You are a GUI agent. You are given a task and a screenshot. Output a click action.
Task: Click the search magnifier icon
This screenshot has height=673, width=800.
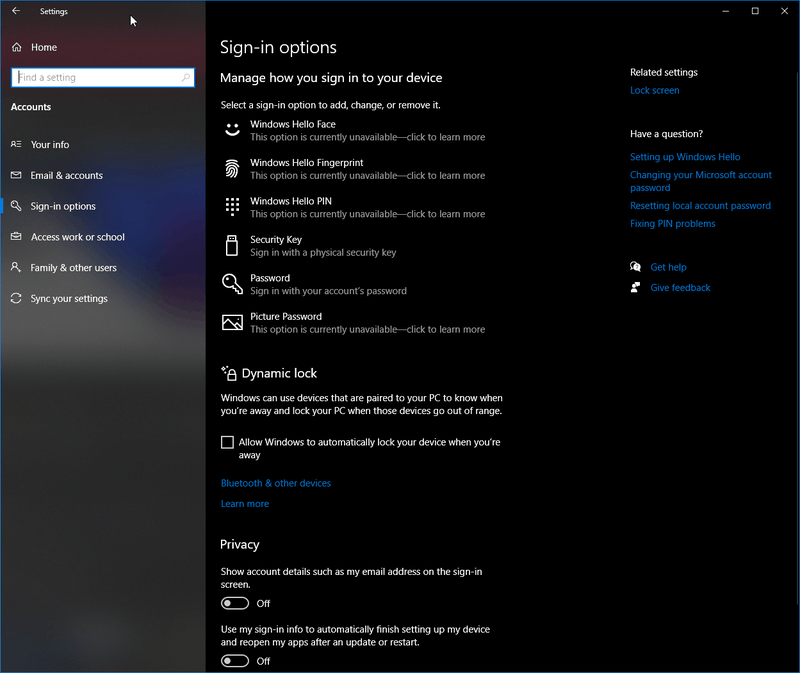pos(186,77)
